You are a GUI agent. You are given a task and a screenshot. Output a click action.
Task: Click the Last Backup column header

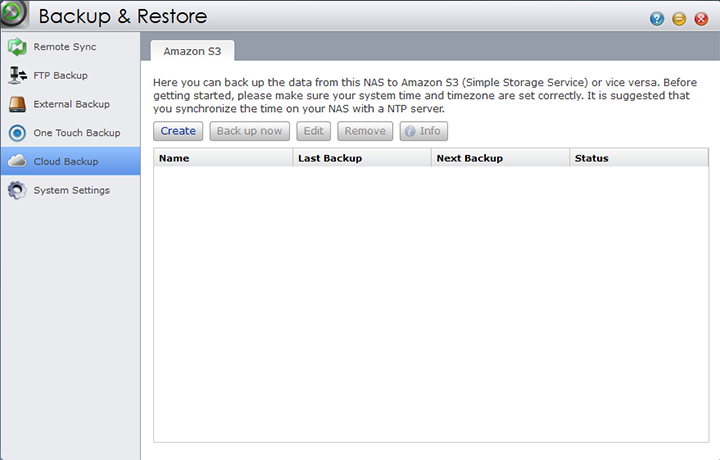click(362, 158)
